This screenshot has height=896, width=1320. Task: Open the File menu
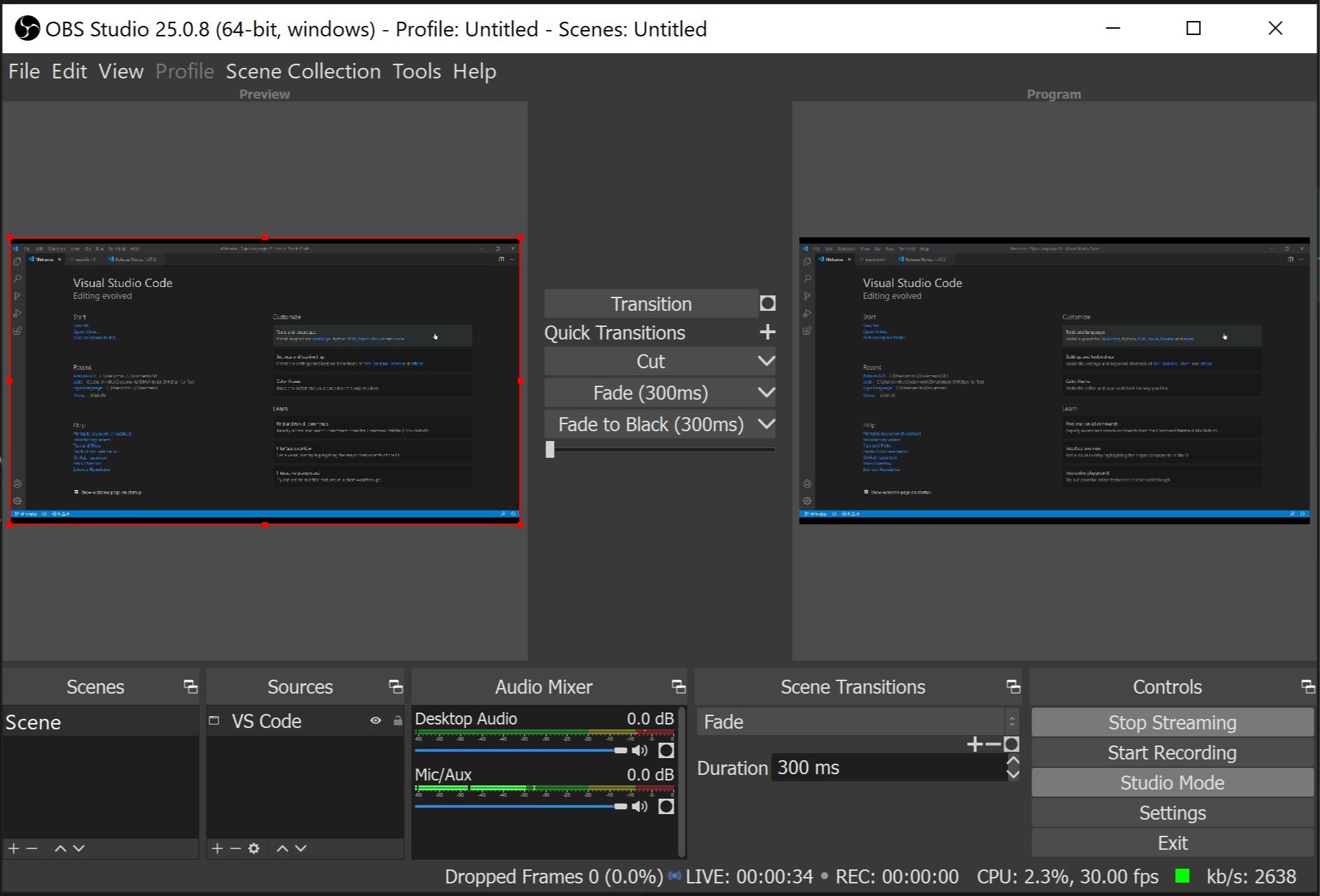(24, 71)
